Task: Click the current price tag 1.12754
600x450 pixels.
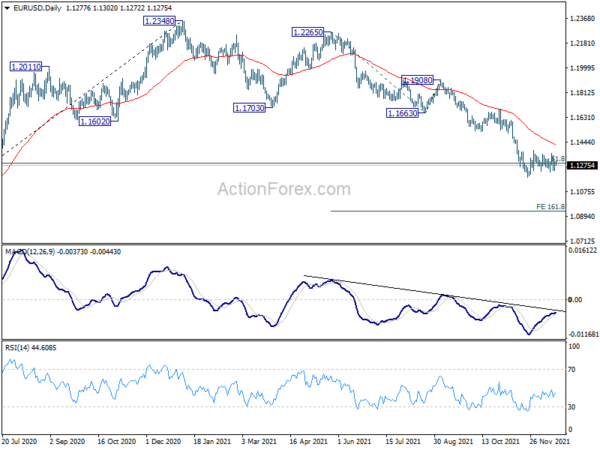Action: coord(582,165)
